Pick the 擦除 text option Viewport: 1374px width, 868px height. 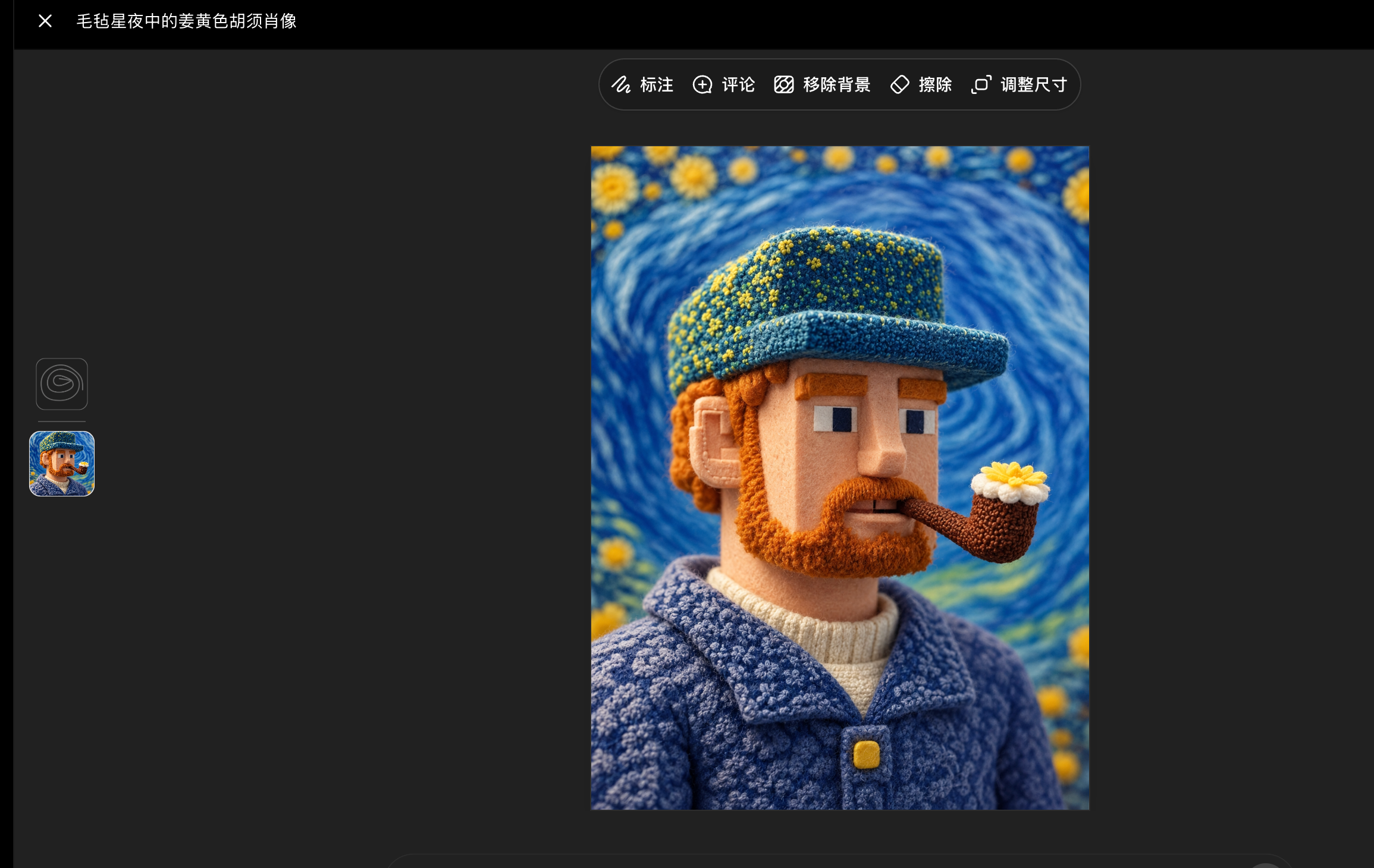coord(936,84)
